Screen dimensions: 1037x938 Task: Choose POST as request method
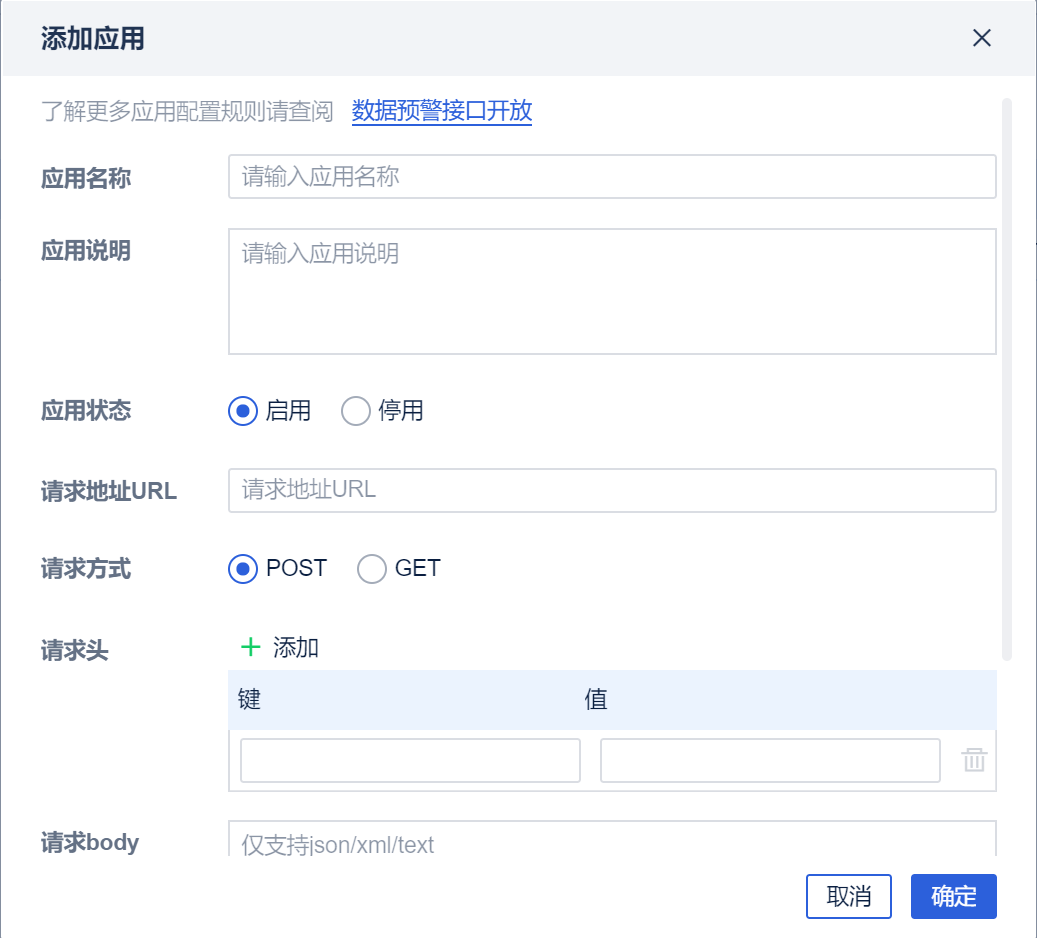[243, 569]
